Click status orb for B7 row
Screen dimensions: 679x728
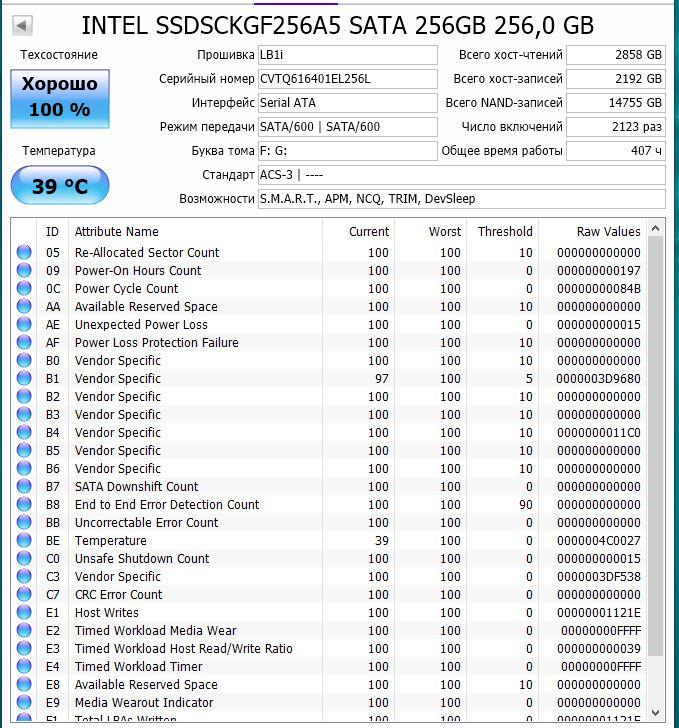click(24, 486)
